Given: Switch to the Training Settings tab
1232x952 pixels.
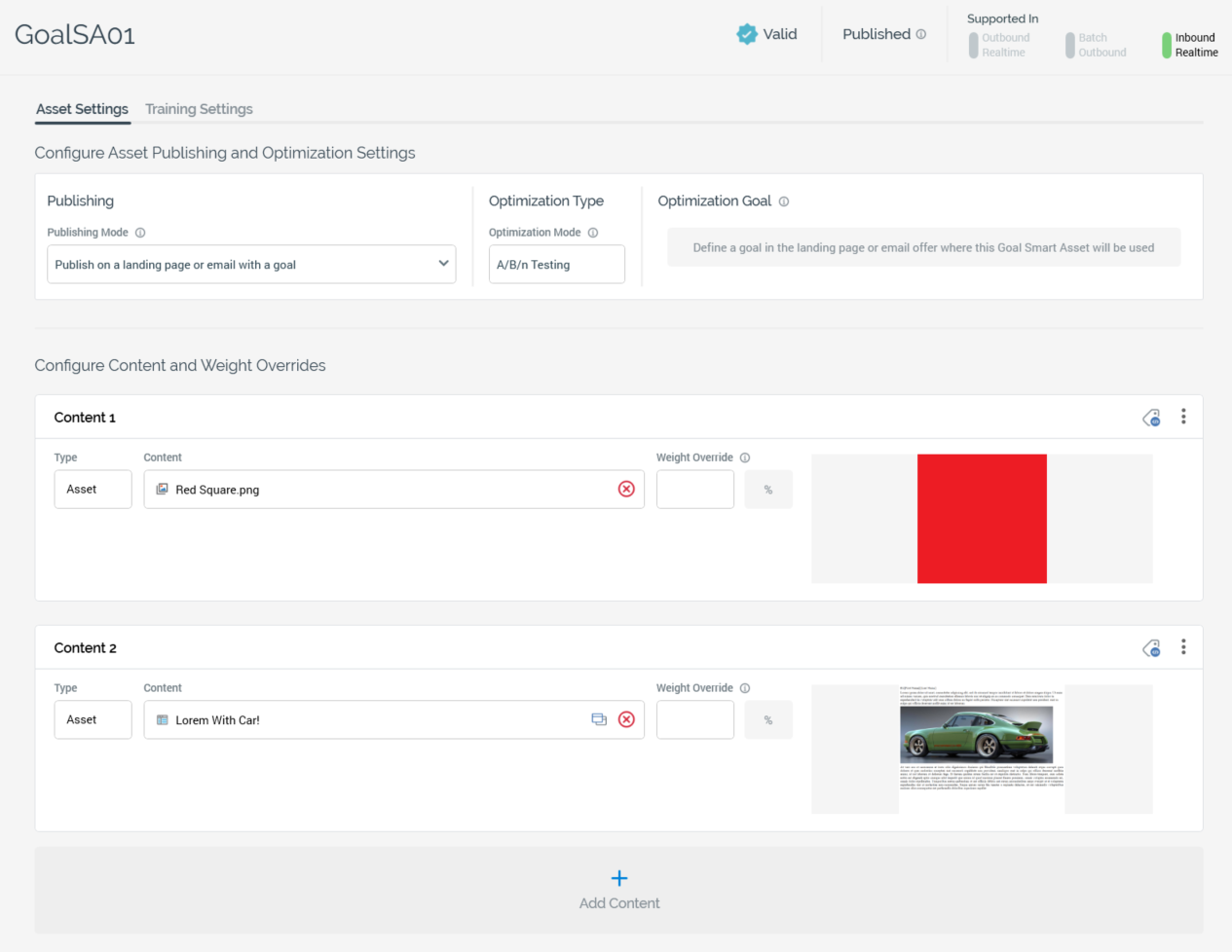Looking at the screenshot, I should [199, 109].
